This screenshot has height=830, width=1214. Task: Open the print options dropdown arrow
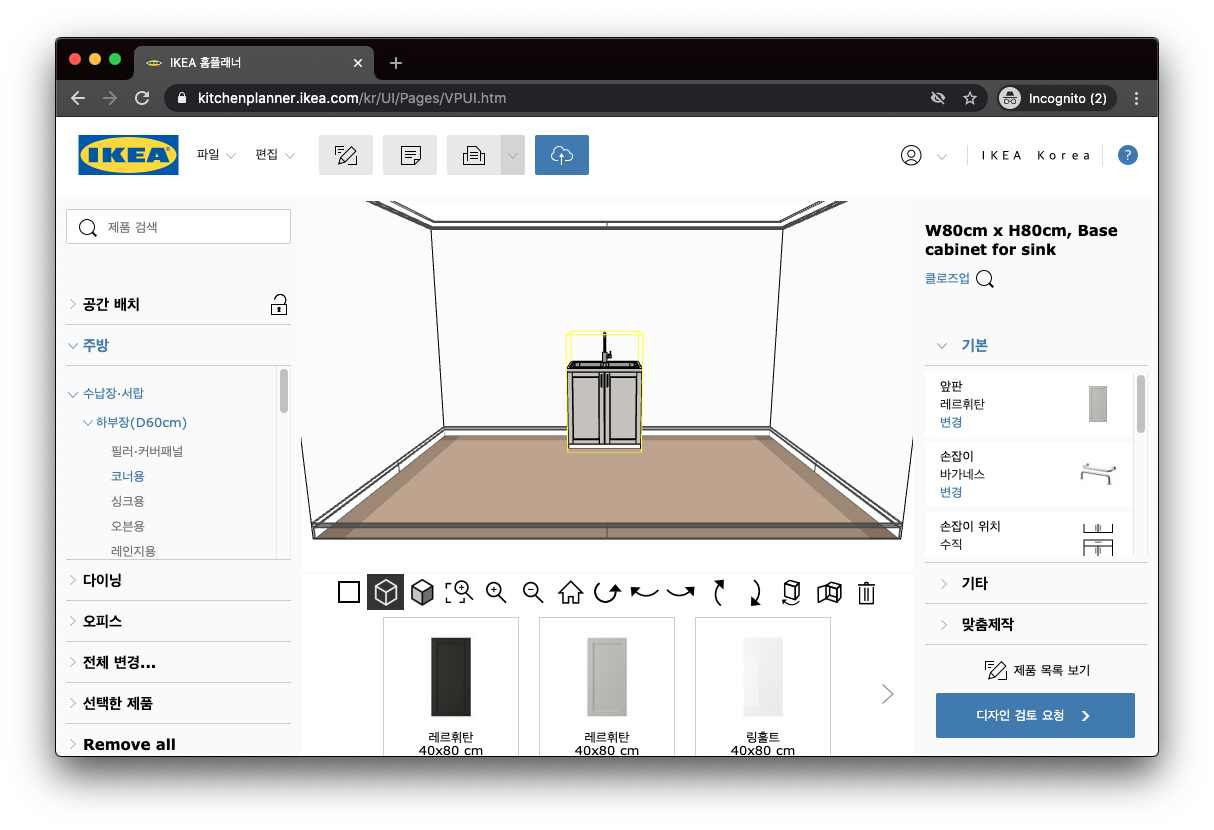click(x=513, y=155)
